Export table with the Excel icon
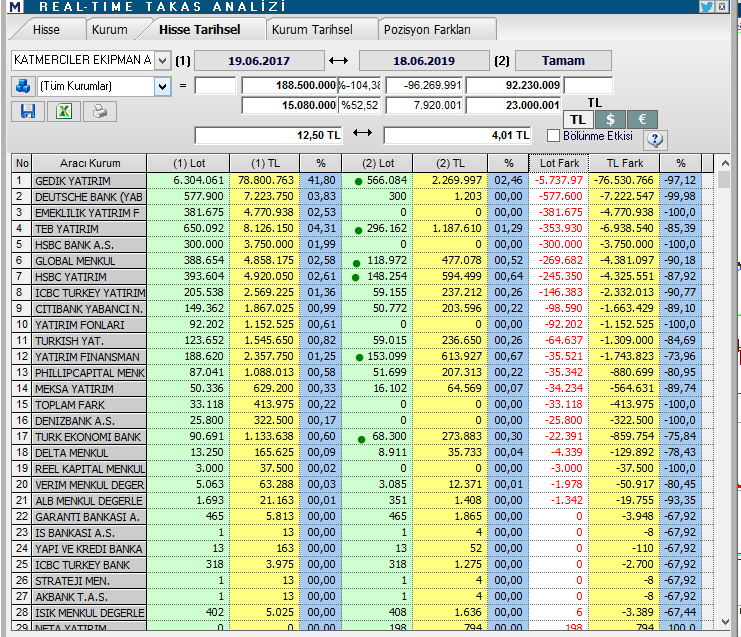 pyautogui.click(x=64, y=112)
